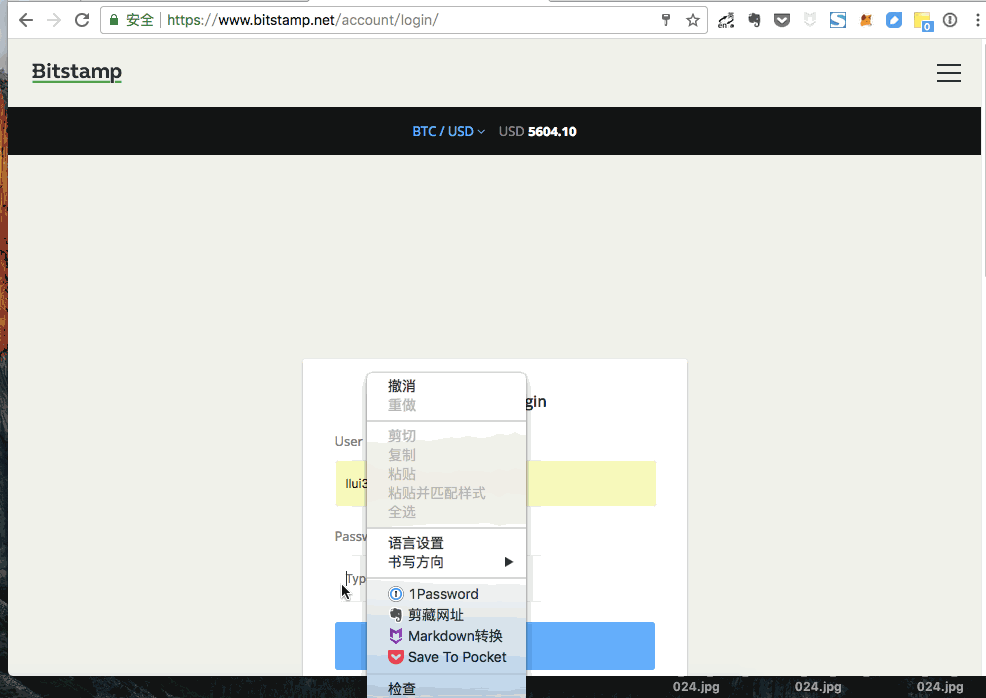Viewport: 986px width, 698px height.
Task: Click the green secure lock icon
Action: (114, 20)
